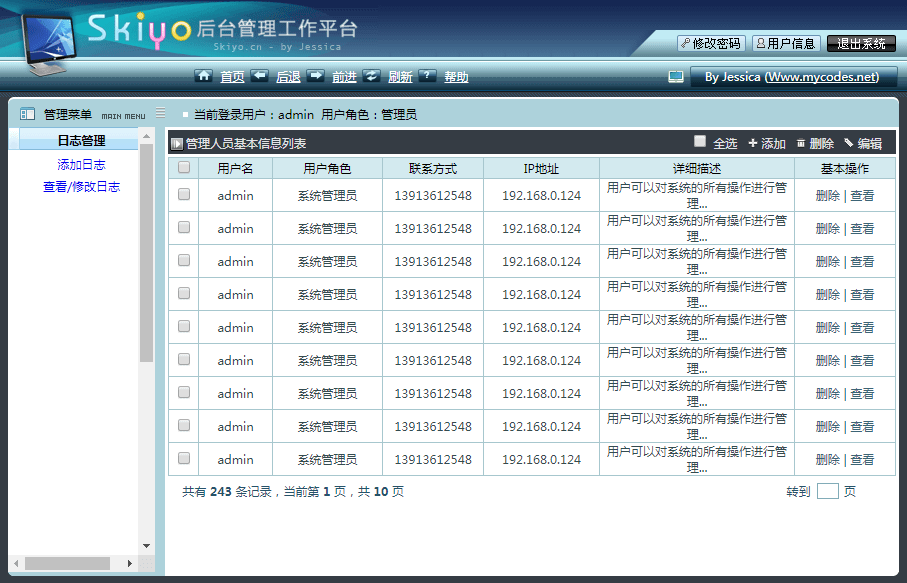Click the 转到 page number input box
The image size is (907, 583).
(827, 491)
